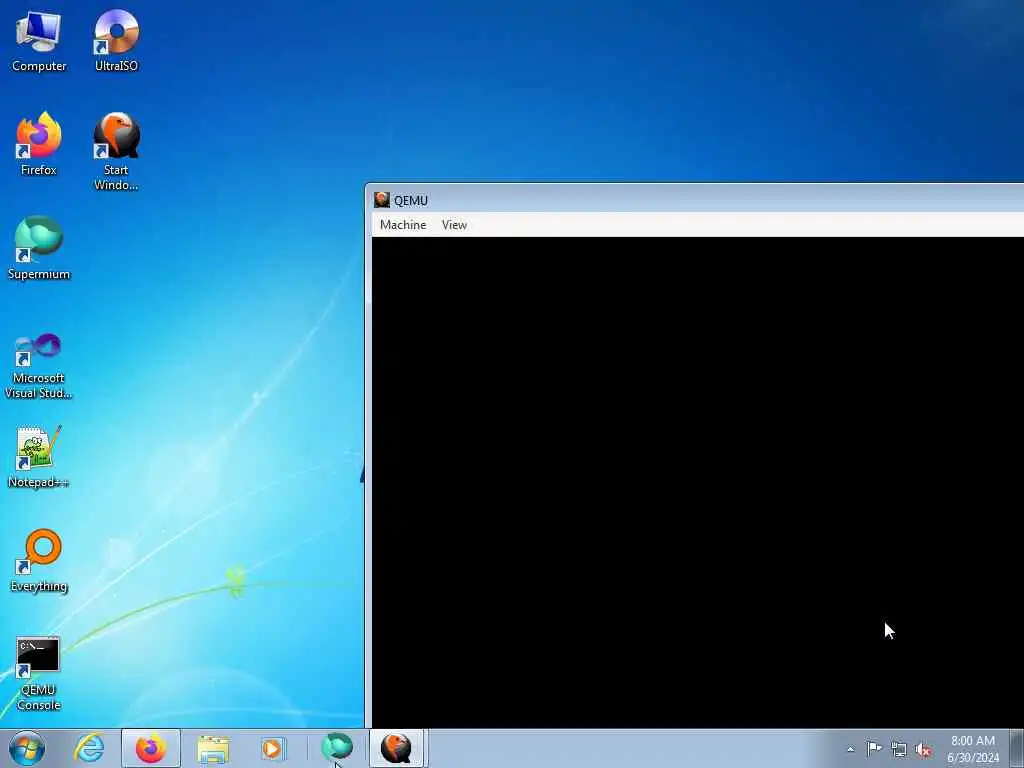The image size is (1024, 768).
Task: Select the Notepad++ desktop shortcut
Action: 39,456
